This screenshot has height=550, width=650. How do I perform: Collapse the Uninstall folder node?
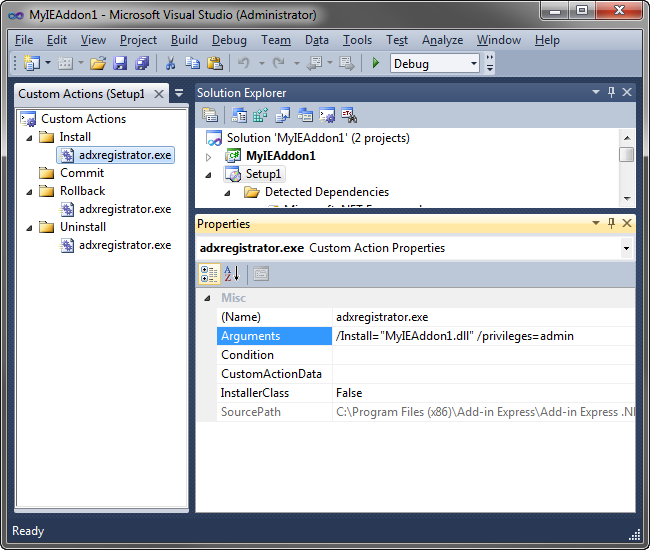pos(29,228)
